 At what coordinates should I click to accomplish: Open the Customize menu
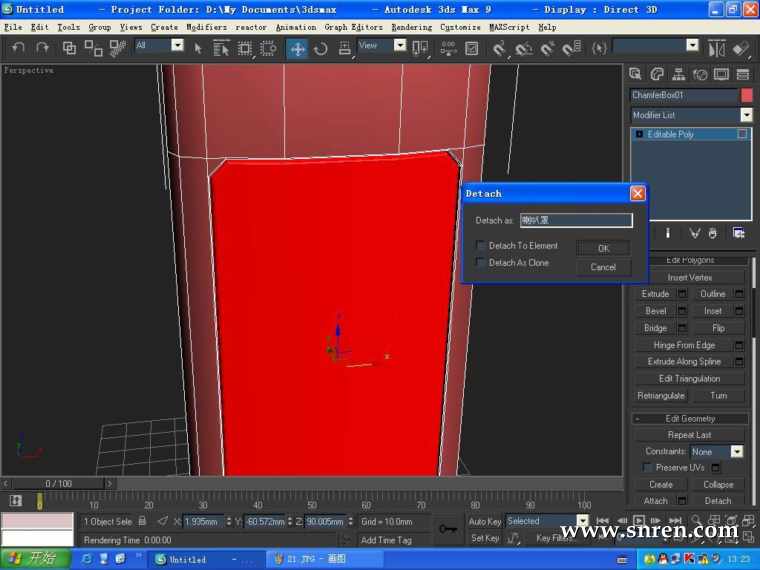click(460, 28)
